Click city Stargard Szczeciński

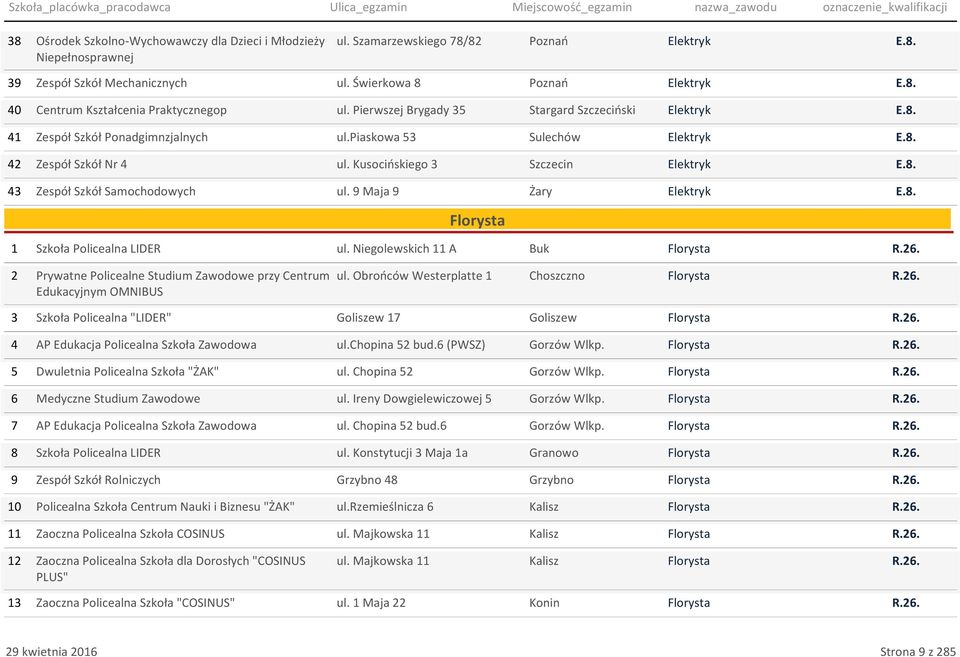click(582, 110)
